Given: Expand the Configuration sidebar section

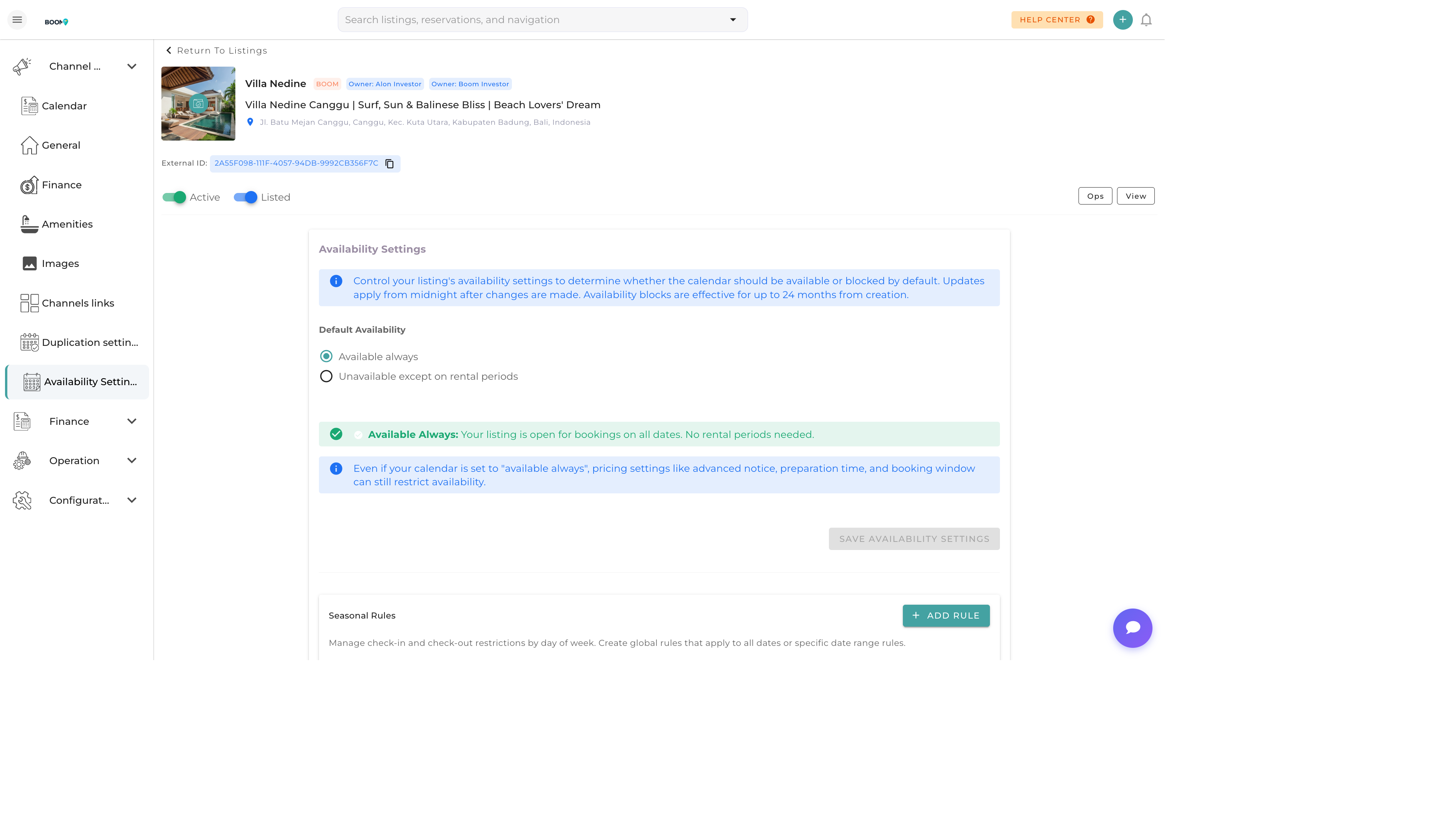Looking at the screenshot, I should coord(131,500).
